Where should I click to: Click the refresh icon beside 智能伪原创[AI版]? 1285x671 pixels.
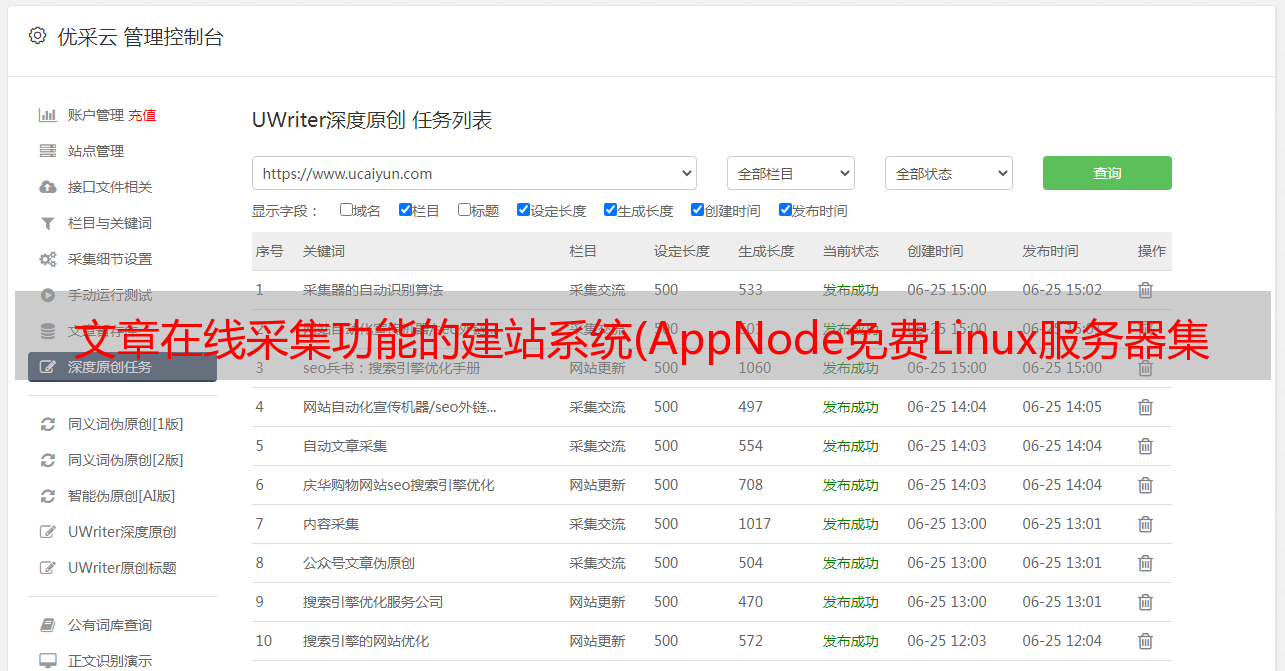pos(47,496)
